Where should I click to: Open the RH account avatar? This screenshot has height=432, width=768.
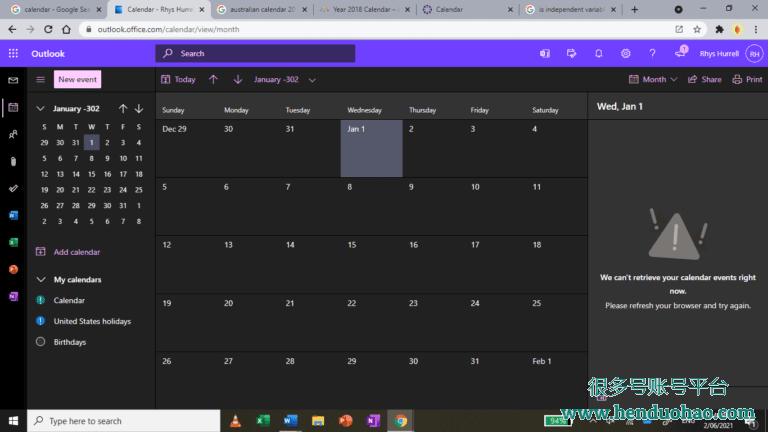tap(754, 53)
